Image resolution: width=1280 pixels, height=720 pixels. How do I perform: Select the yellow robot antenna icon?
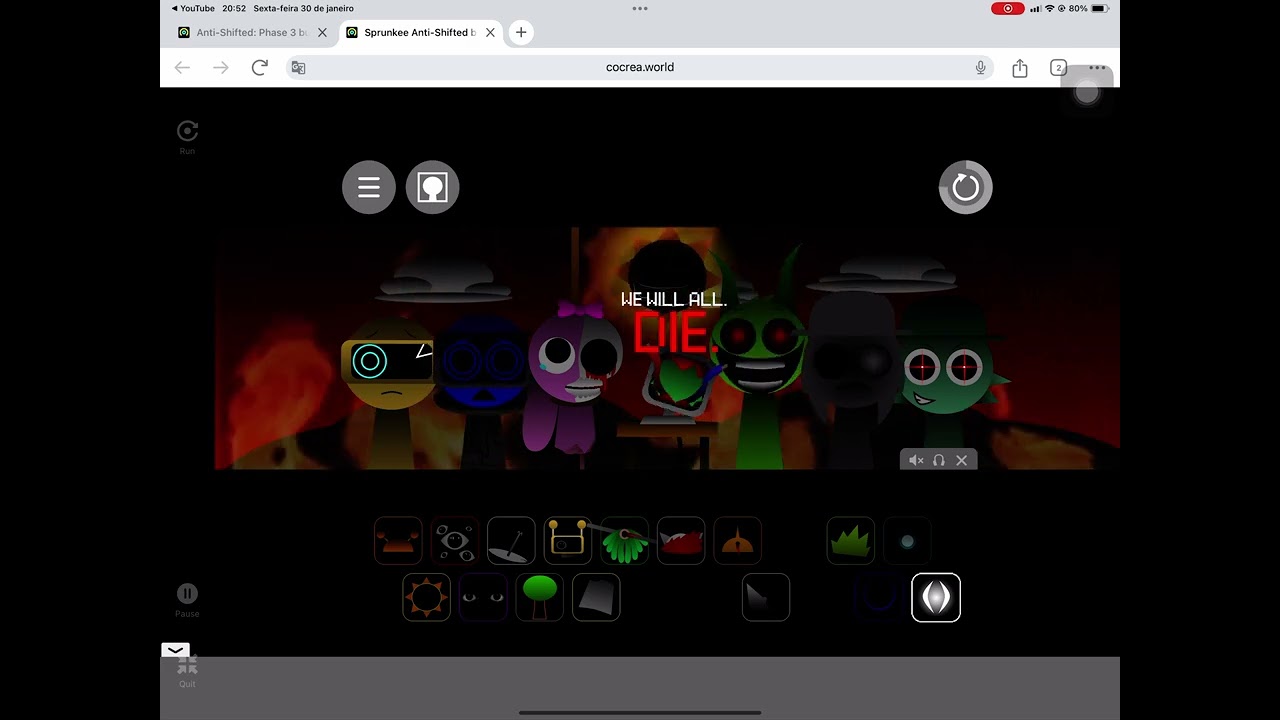point(568,541)
